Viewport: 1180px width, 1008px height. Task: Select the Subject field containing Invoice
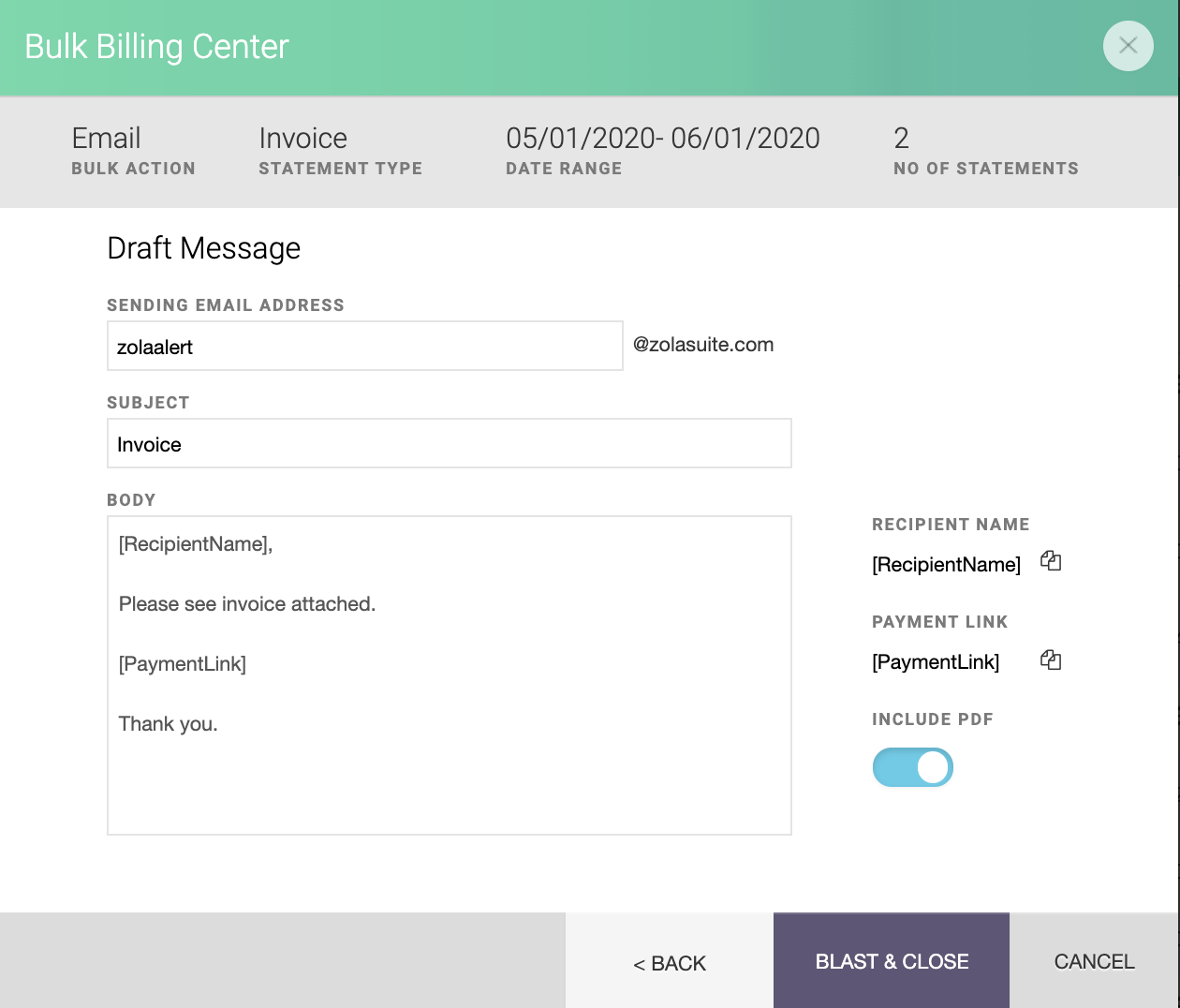pos(450,443)
